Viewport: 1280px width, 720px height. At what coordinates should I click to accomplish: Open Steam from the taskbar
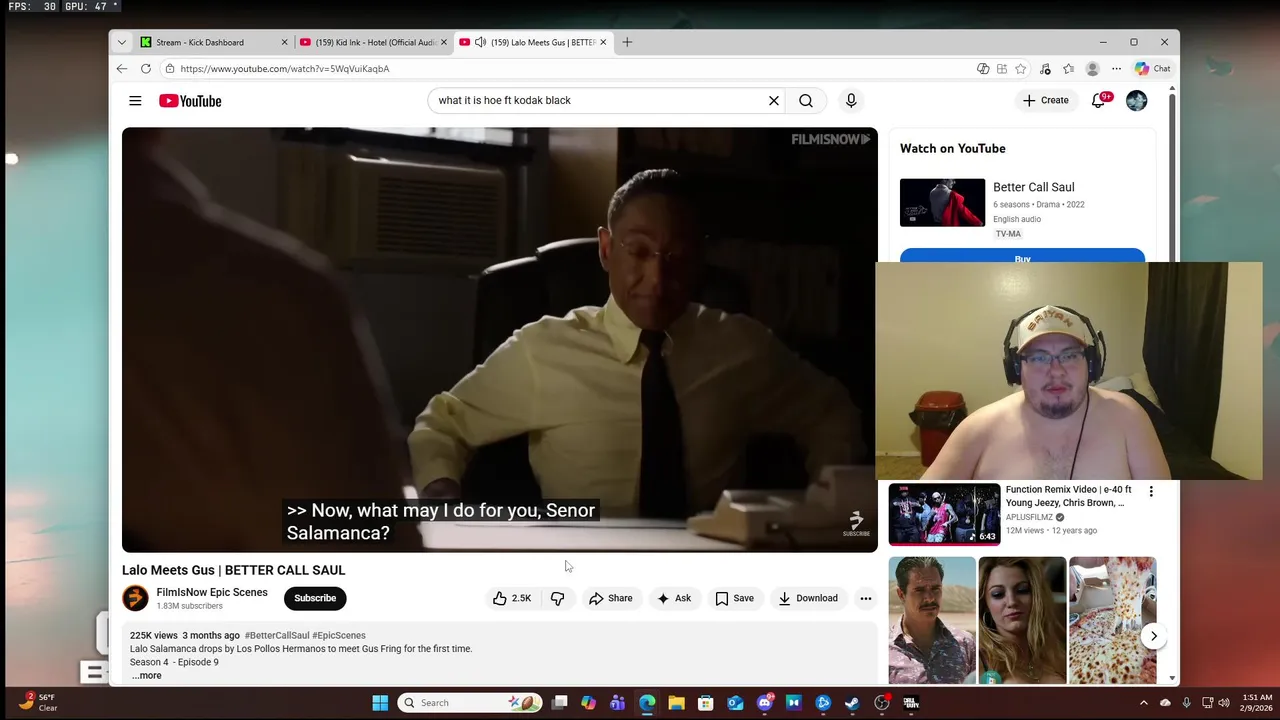click(x=852, y=703)
